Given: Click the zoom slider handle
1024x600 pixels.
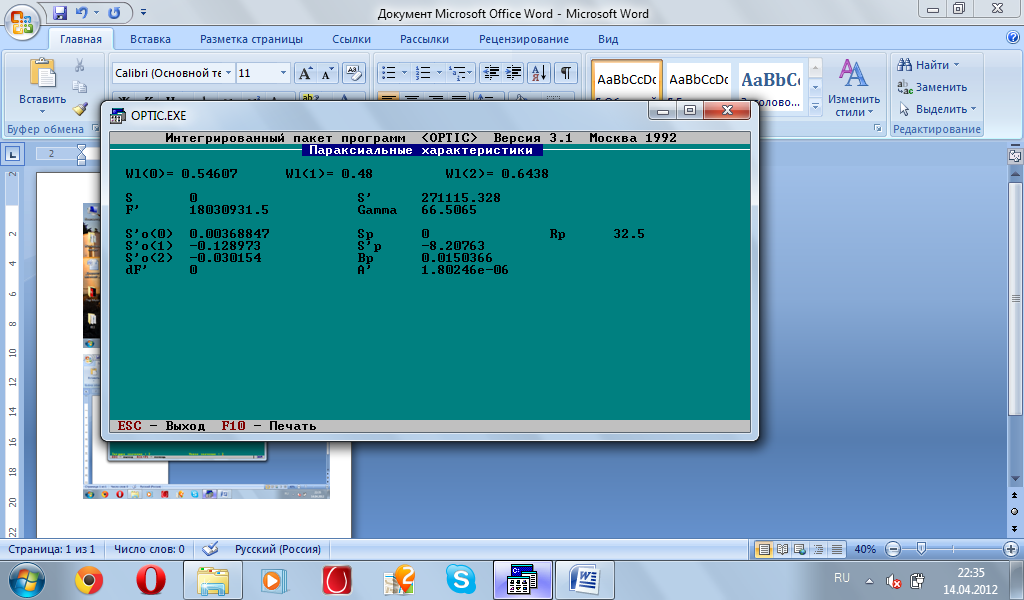Looking at the screenshot, I should tap(921, 549).
